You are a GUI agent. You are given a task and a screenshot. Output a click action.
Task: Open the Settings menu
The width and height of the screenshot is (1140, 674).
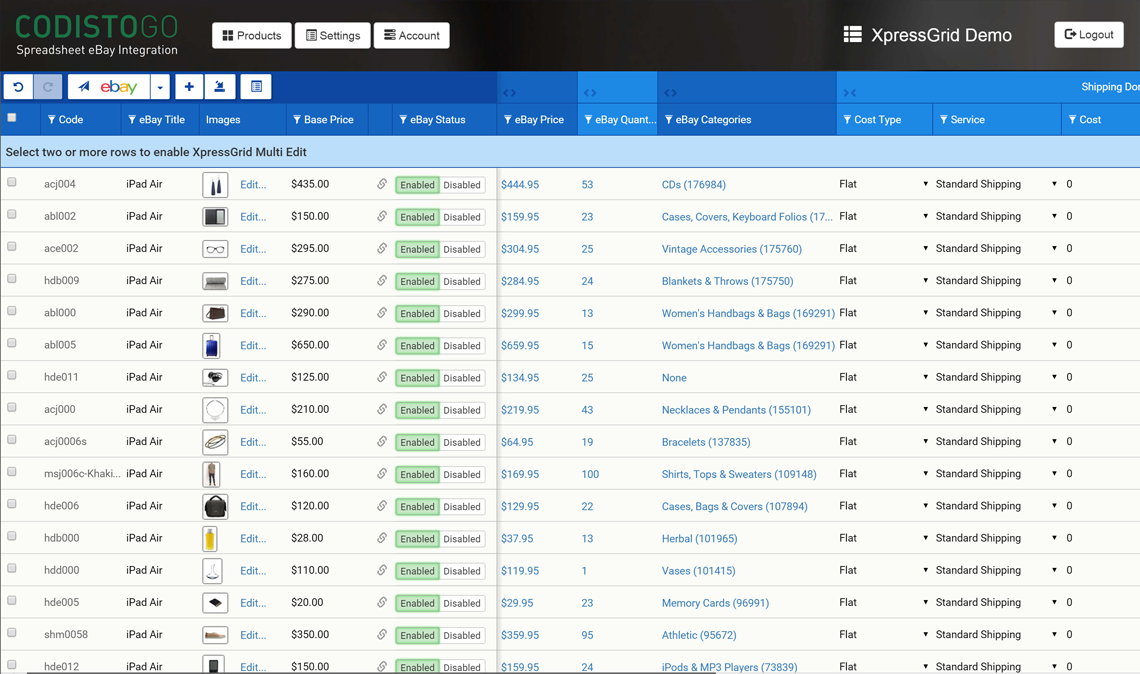click(x=333, y=36)
